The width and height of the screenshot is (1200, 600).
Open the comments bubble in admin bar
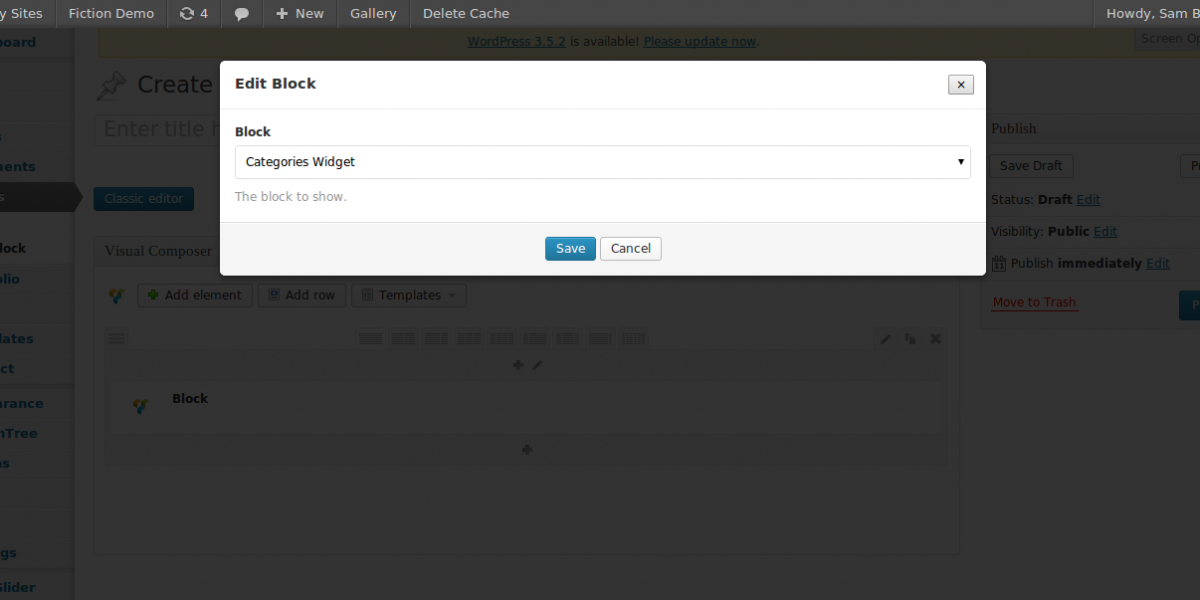coord(241,14)
